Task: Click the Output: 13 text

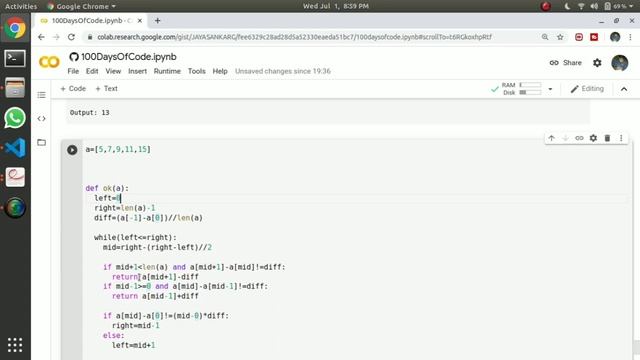Action: point(89,113)
